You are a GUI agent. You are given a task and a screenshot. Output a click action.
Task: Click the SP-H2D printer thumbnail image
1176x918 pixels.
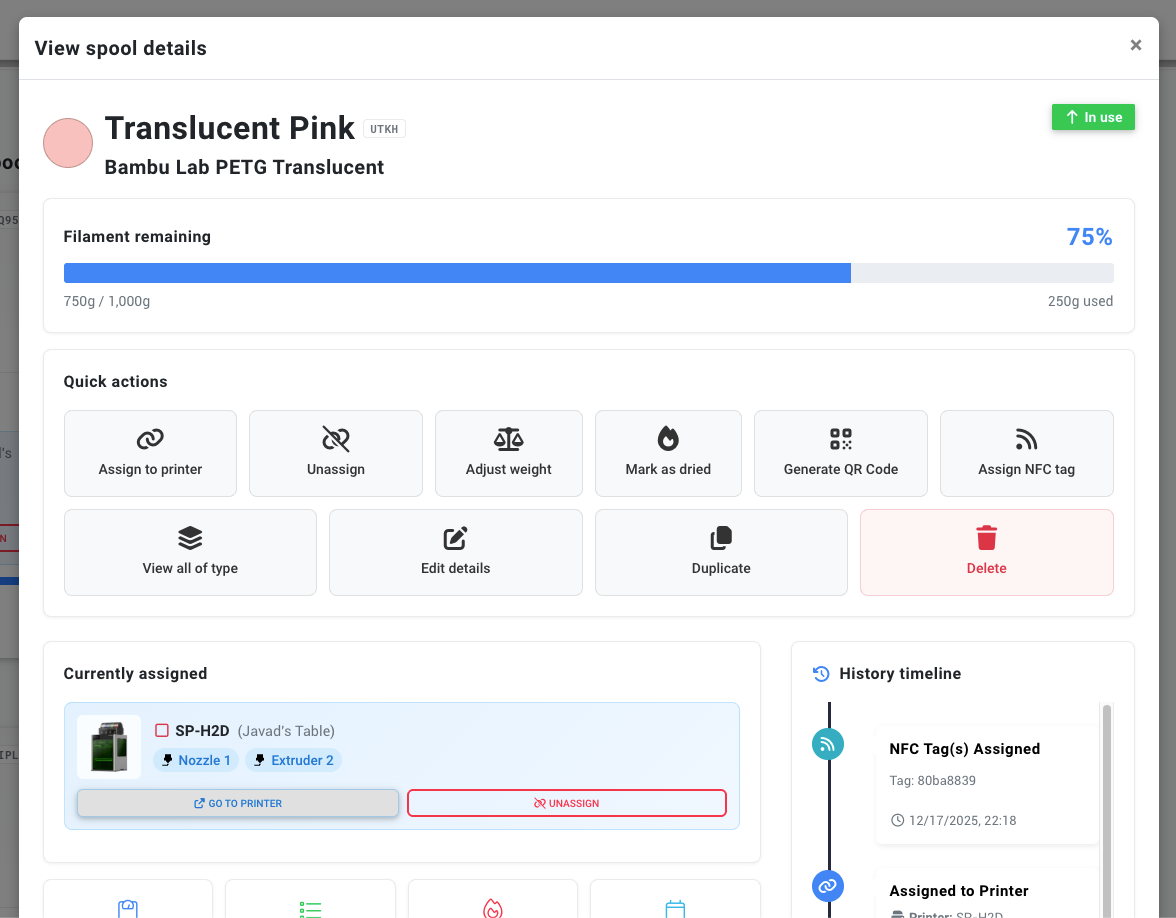coord(110,746)
